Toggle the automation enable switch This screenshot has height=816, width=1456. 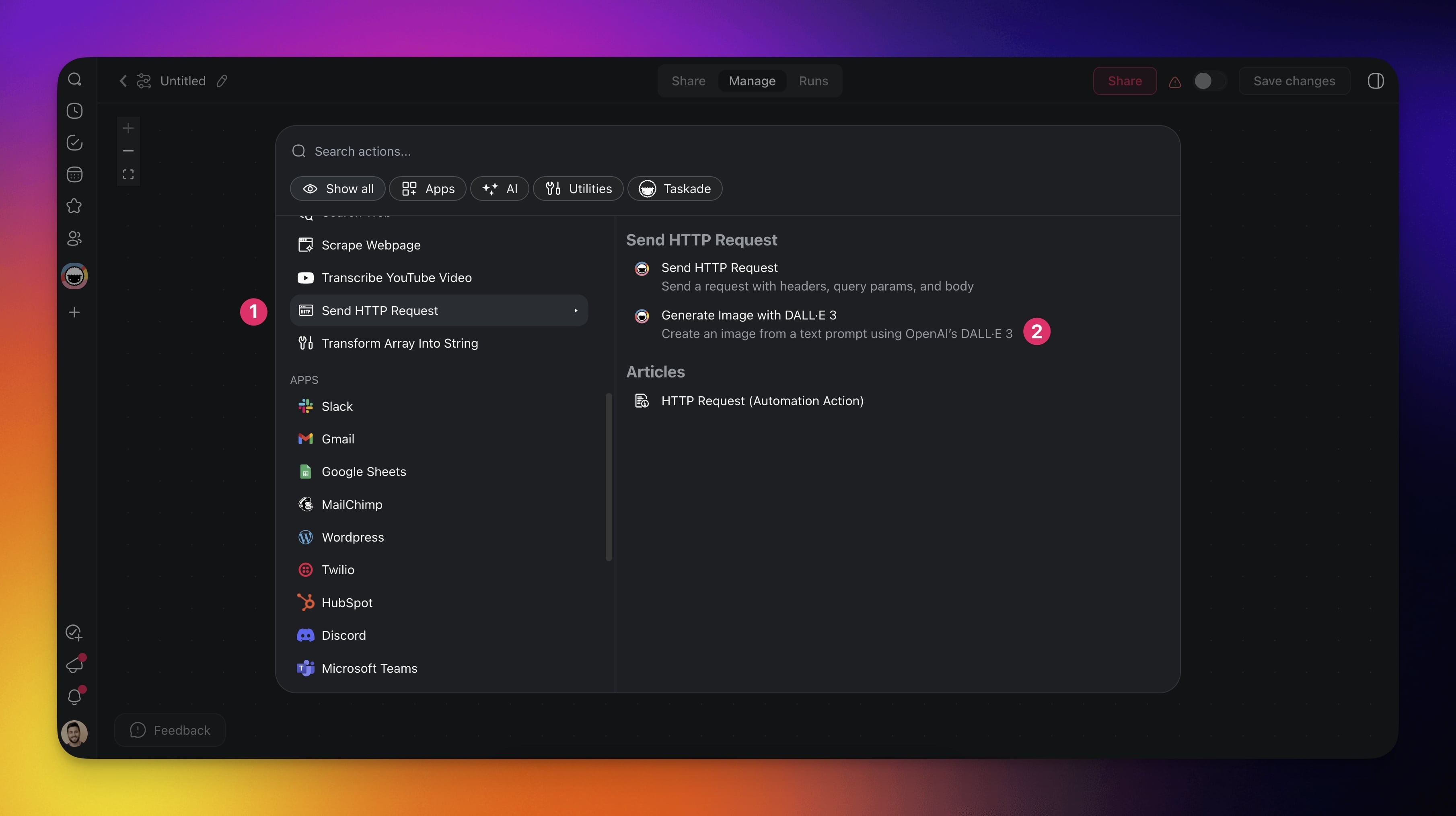tap(1209, 81)
